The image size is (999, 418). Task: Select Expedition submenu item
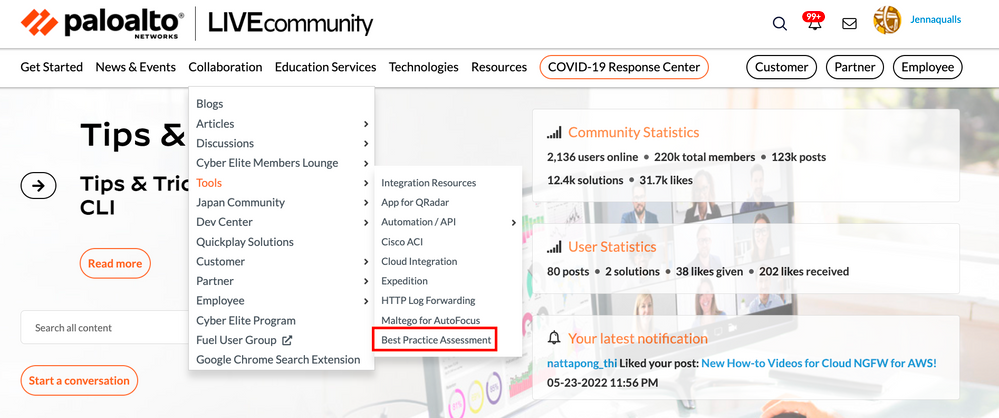pyautogui.click(x=405, y=281)
